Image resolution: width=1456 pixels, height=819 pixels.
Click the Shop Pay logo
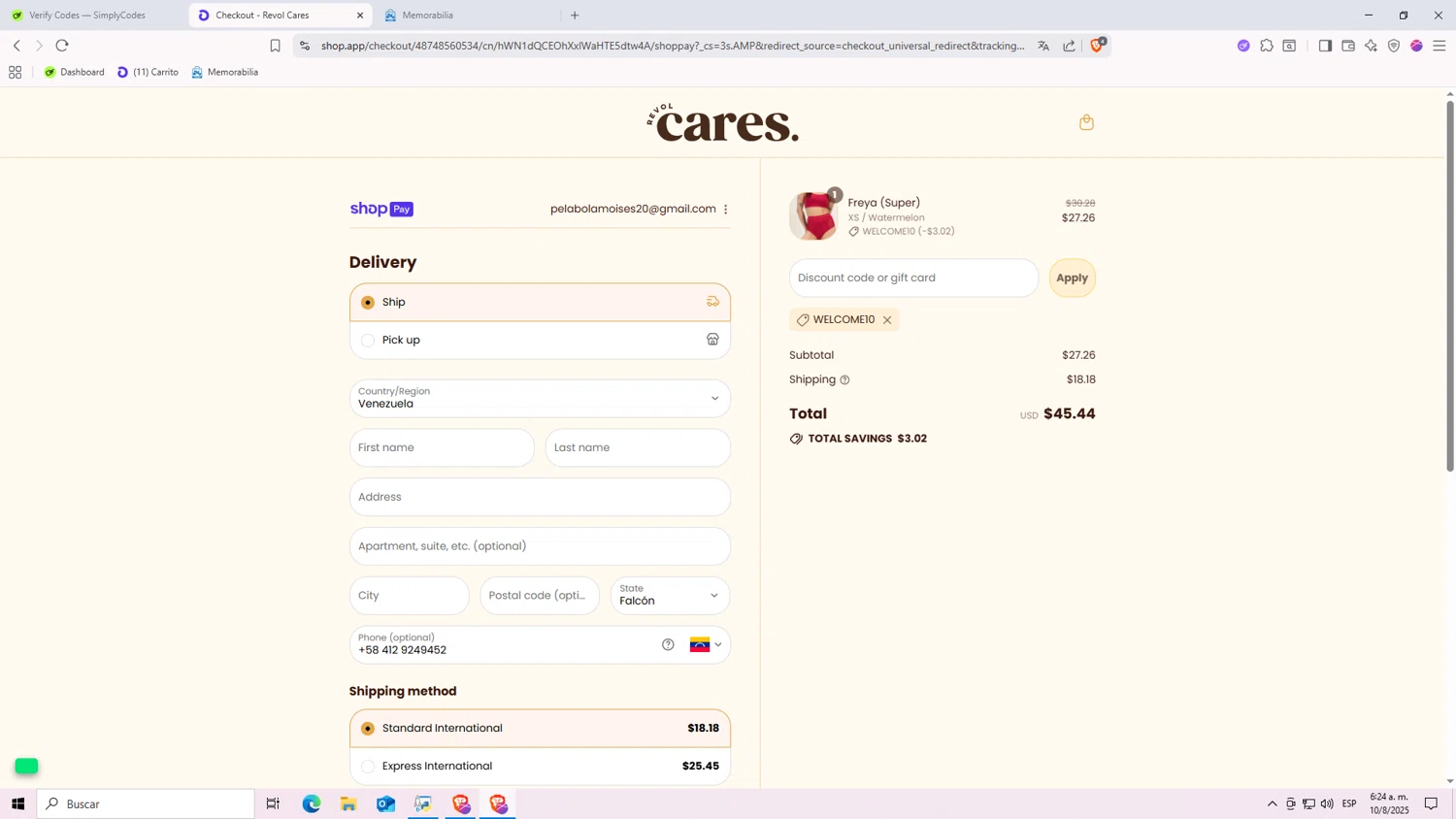(381, 209)
